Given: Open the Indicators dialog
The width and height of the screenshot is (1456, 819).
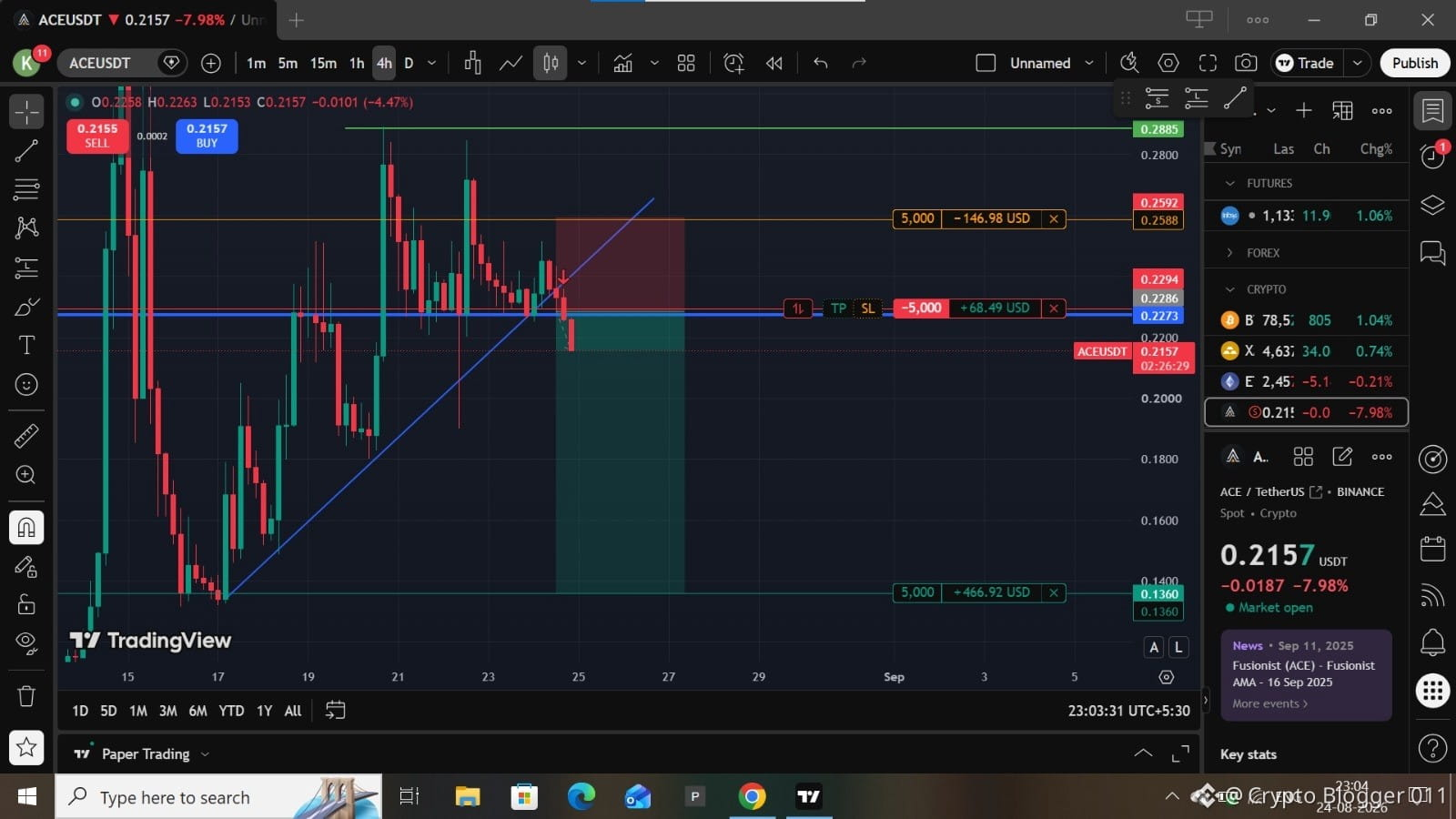Looking at the screenshot, I should [623, 63].
